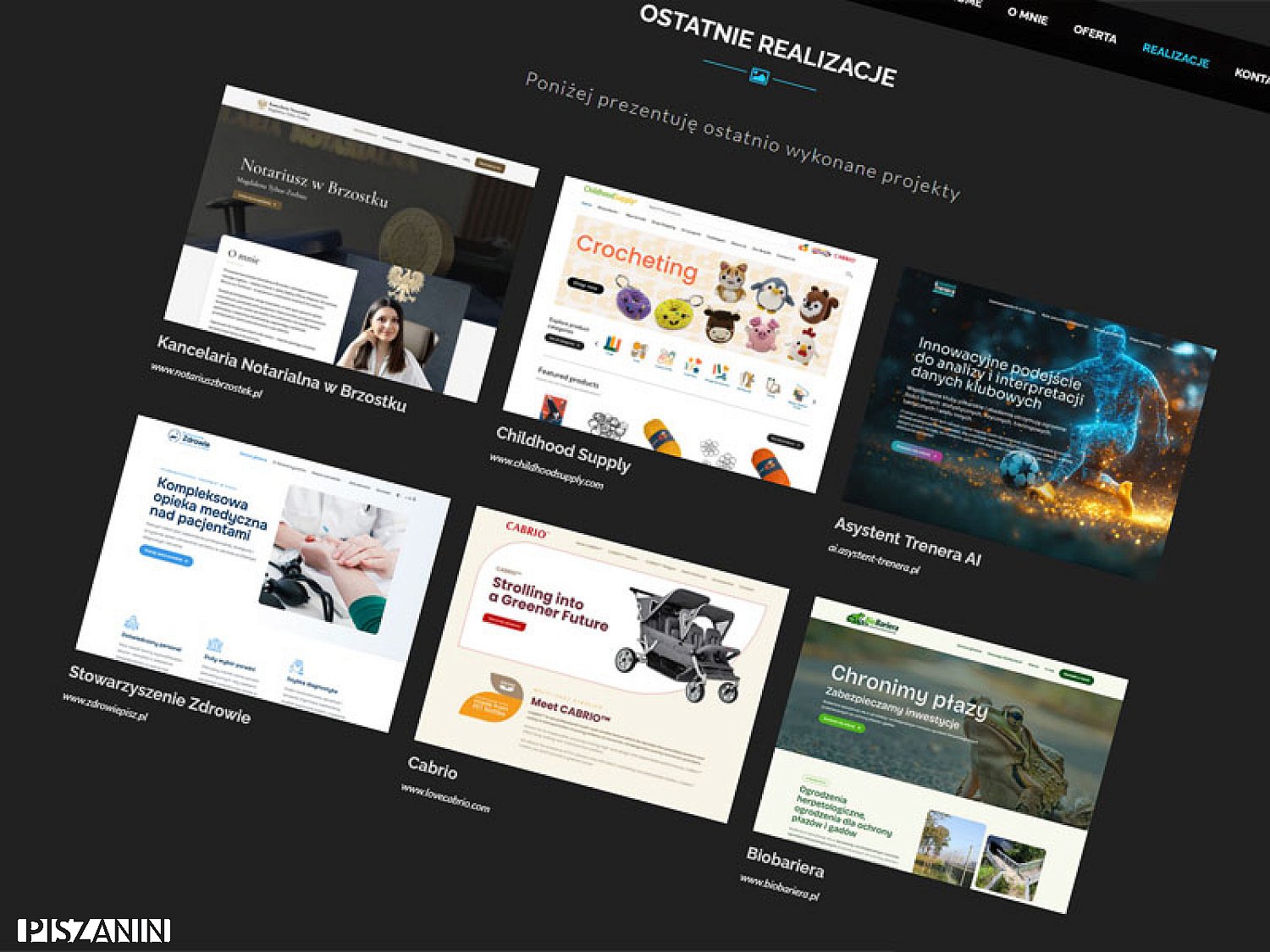Screen dimensions: 1270x952
Task: Follow the www.childhoodsupply.com link
Action: pyautogui.click(x=546, y=471)
